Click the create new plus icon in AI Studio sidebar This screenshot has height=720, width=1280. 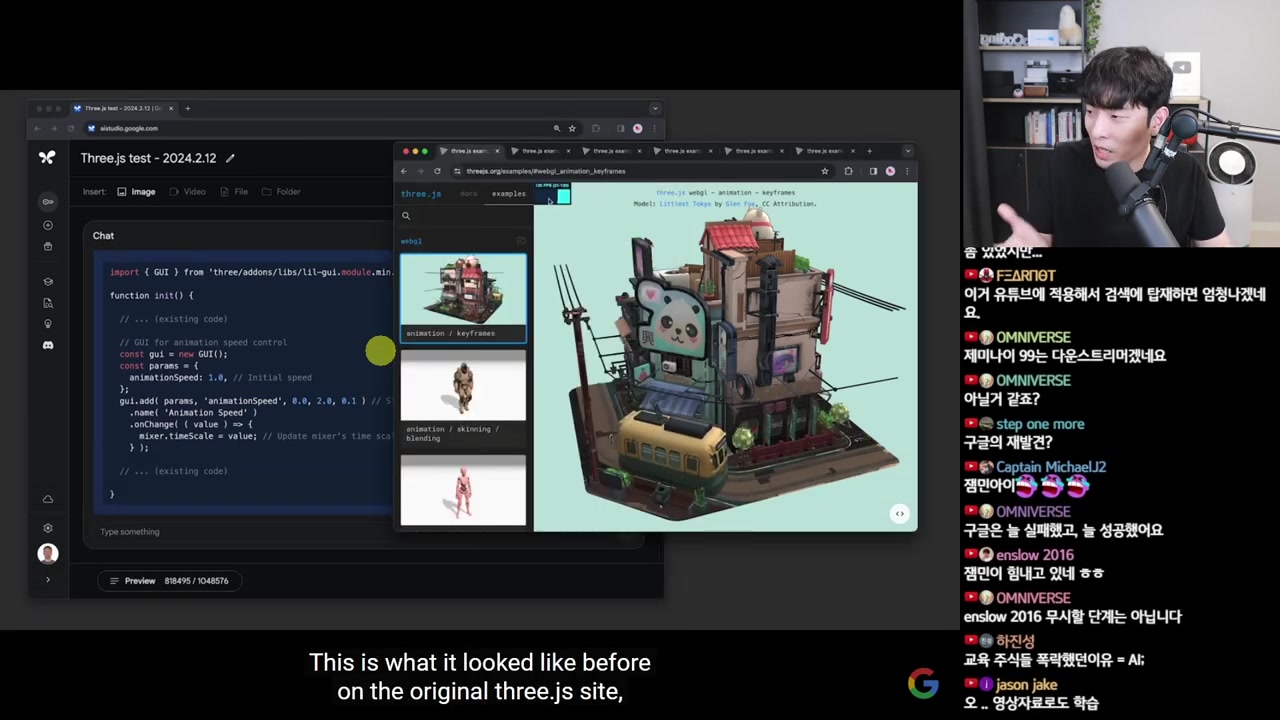tap(47, 225)
